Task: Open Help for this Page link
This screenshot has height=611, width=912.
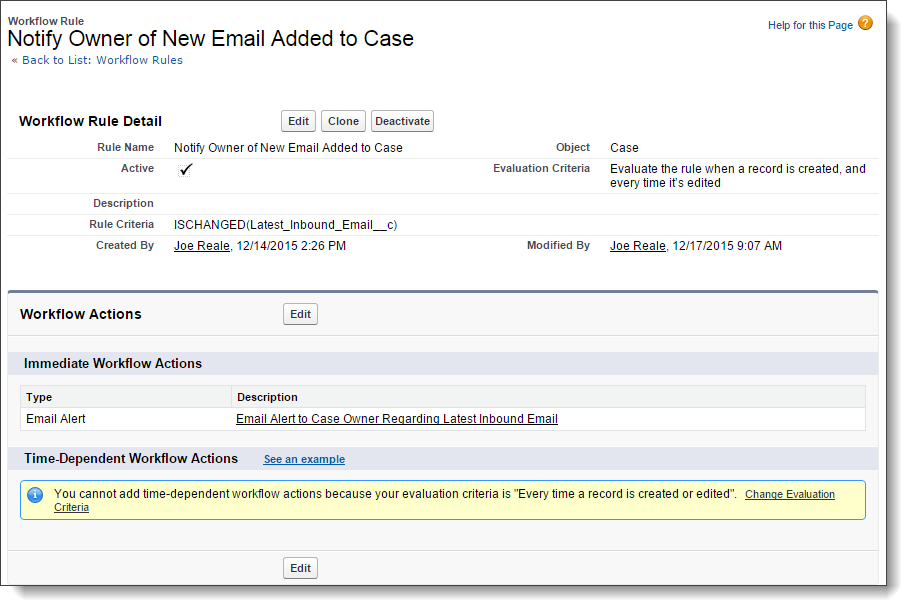Action: click(810, 25)
